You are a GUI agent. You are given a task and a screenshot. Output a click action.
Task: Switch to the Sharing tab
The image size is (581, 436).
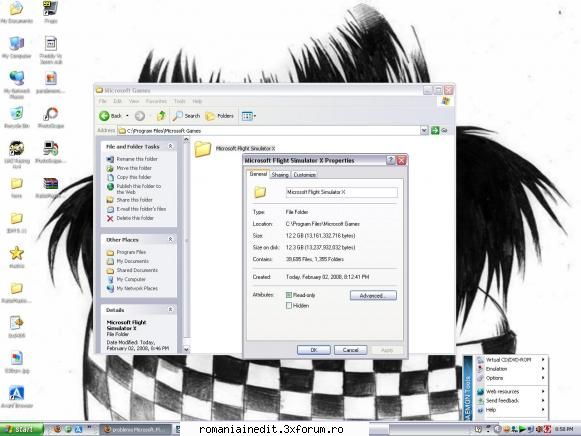click(x=280, y=175)
